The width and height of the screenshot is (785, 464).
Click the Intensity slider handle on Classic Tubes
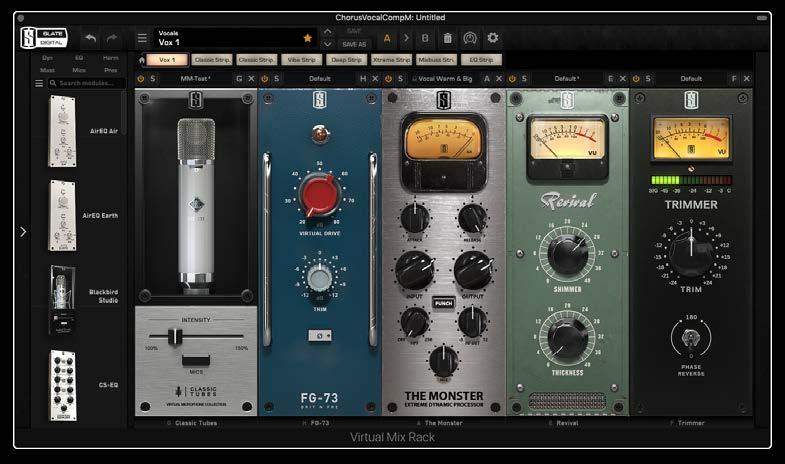click(174, 336)
